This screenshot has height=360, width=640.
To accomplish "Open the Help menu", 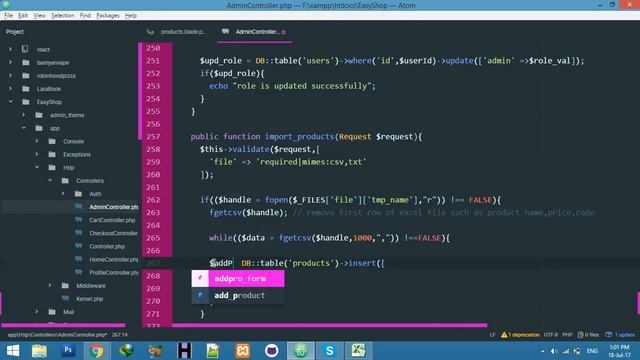I will click(131, 16).
